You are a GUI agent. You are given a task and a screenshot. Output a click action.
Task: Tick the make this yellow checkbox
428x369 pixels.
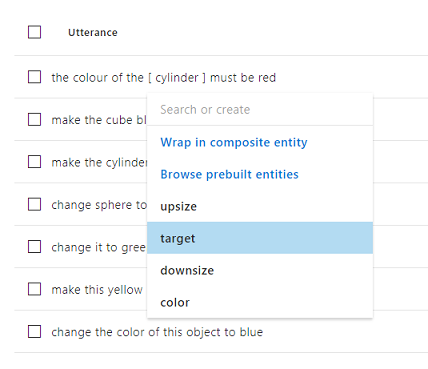coord(34,289)
